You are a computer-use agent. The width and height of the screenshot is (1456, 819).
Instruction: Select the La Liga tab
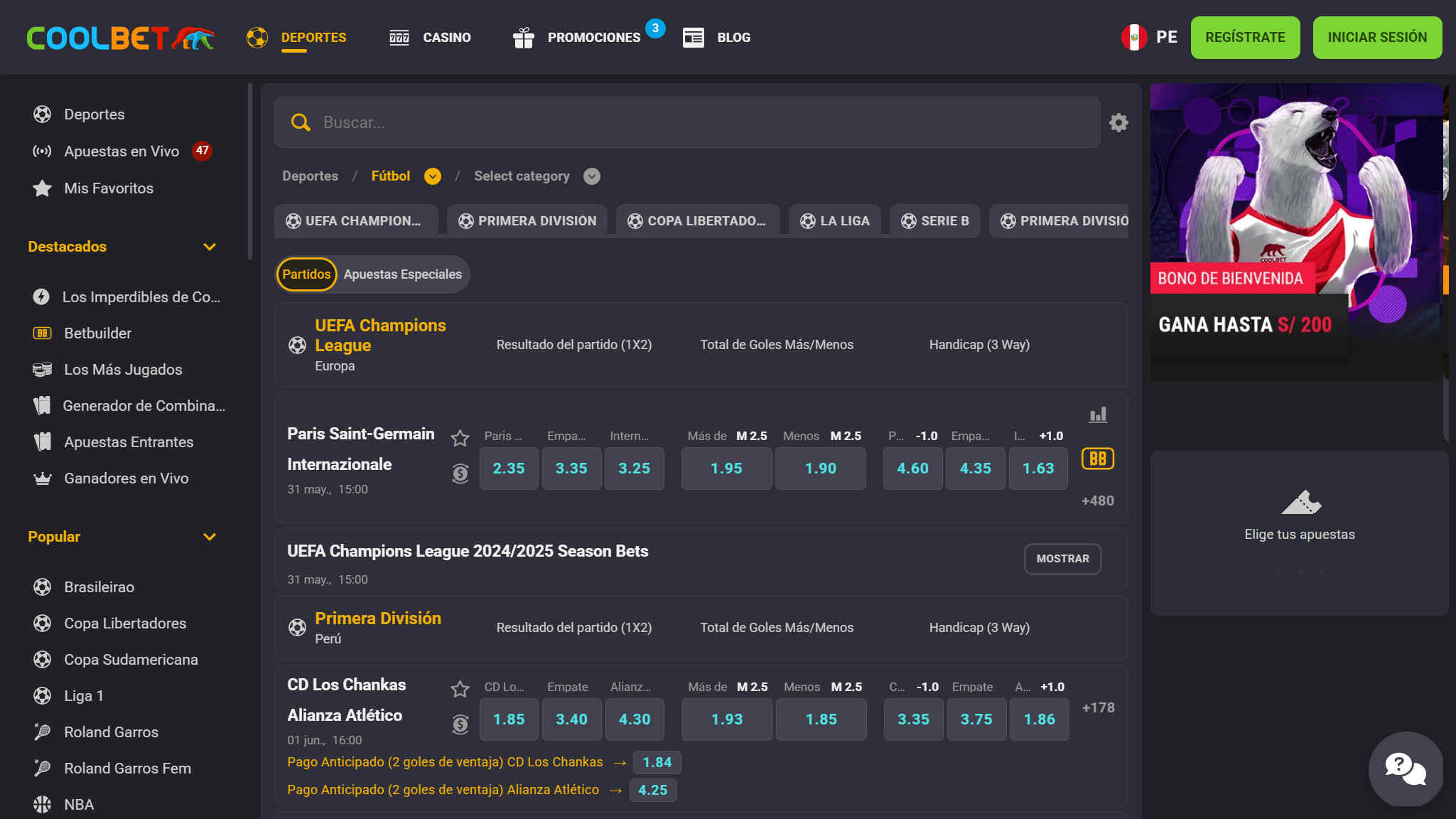coord(834,220)
